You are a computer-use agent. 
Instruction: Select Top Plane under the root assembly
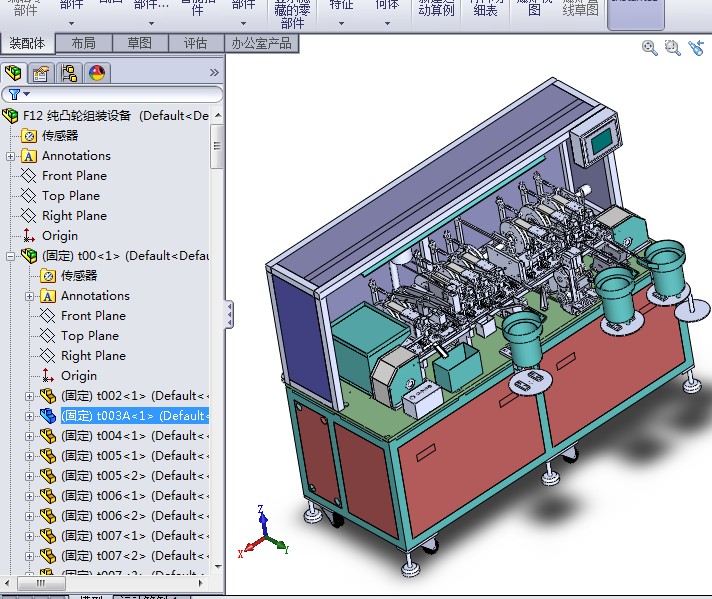pyautogui.click(x=70, y=196)
